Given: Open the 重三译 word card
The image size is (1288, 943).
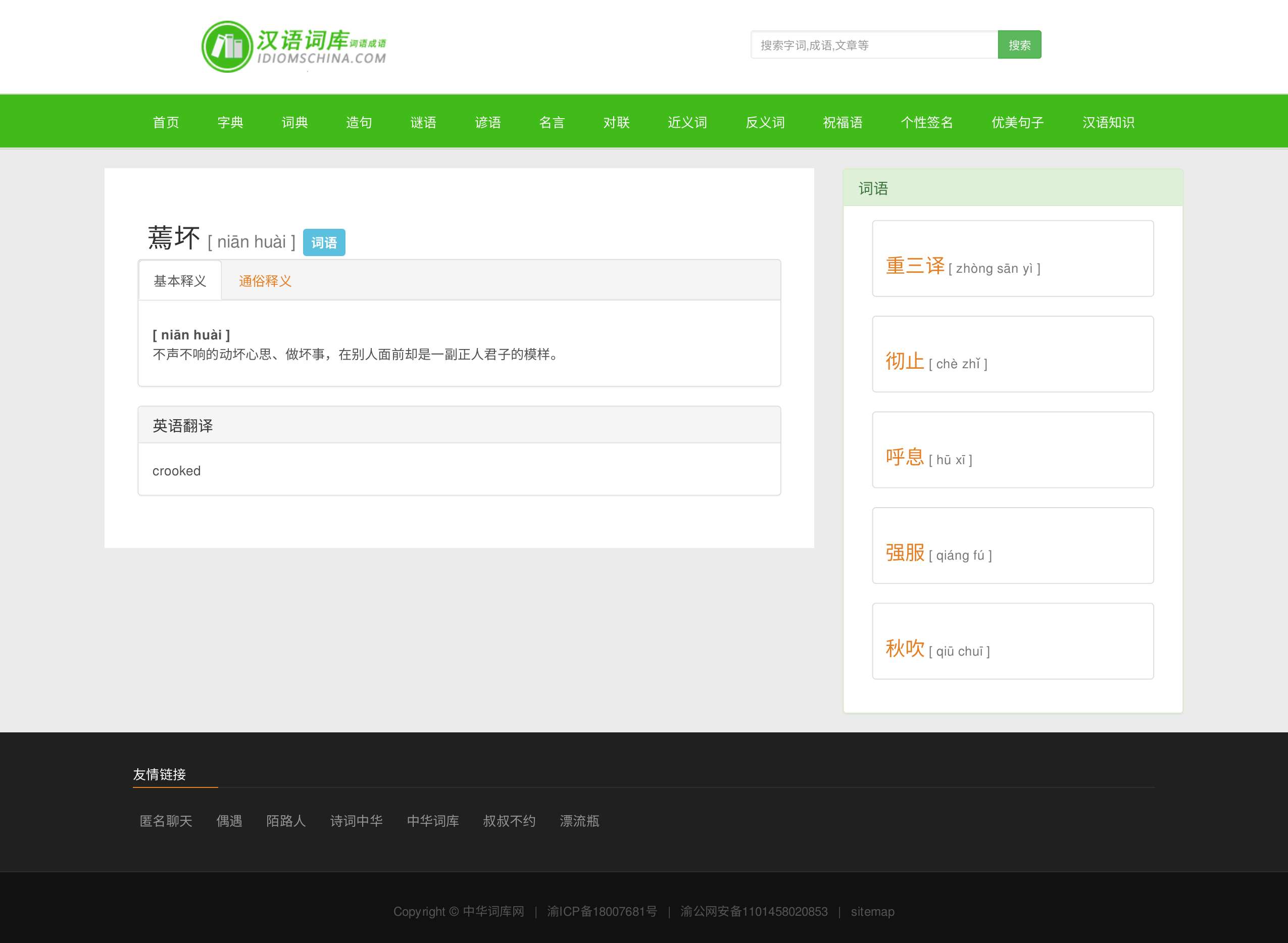Looking at the screenshot, I should coord(915,266).
